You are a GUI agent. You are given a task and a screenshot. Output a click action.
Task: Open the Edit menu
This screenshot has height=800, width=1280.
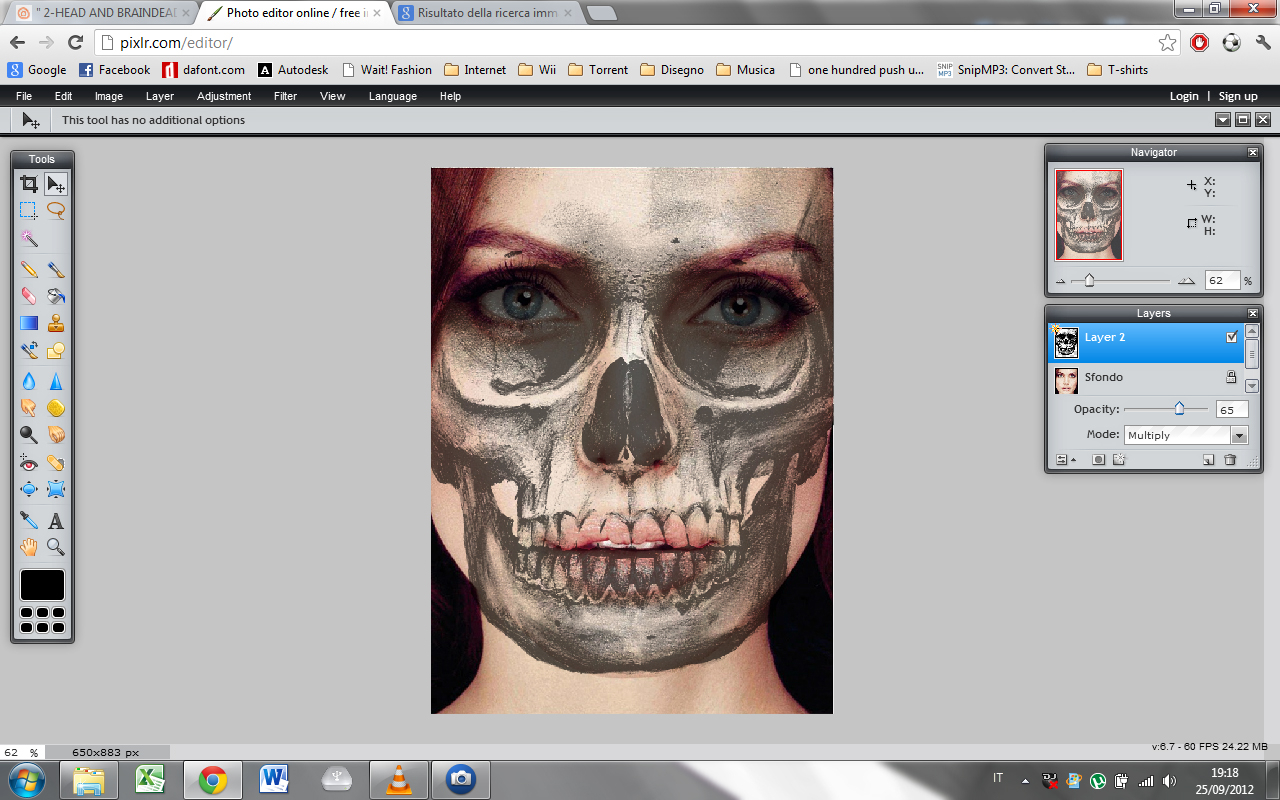pos(63,96)
